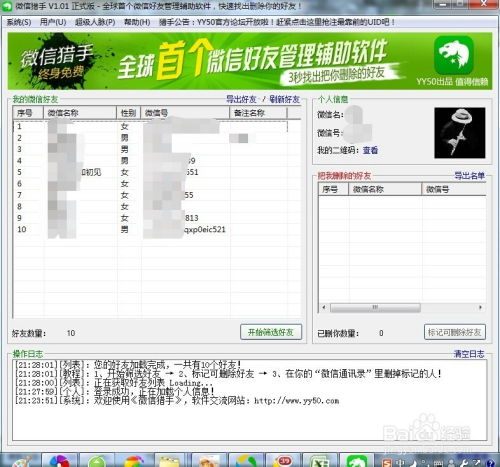Click the 序号 header in the 把我删除的好友 list

(x=333, y=189)
